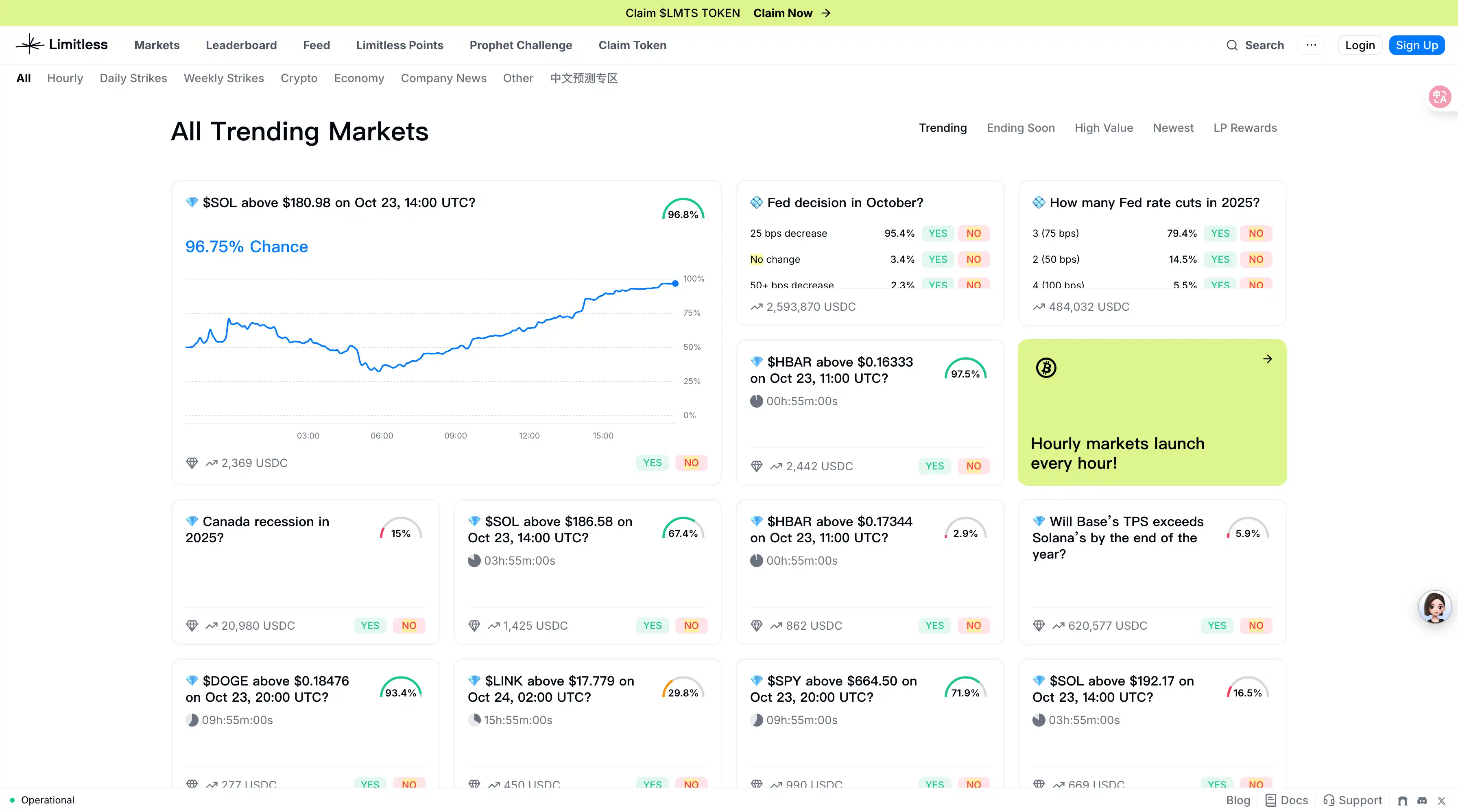Open the Leaderboard nav item
The width and height of the screenshot is (1458, 812).
point(241,45)
